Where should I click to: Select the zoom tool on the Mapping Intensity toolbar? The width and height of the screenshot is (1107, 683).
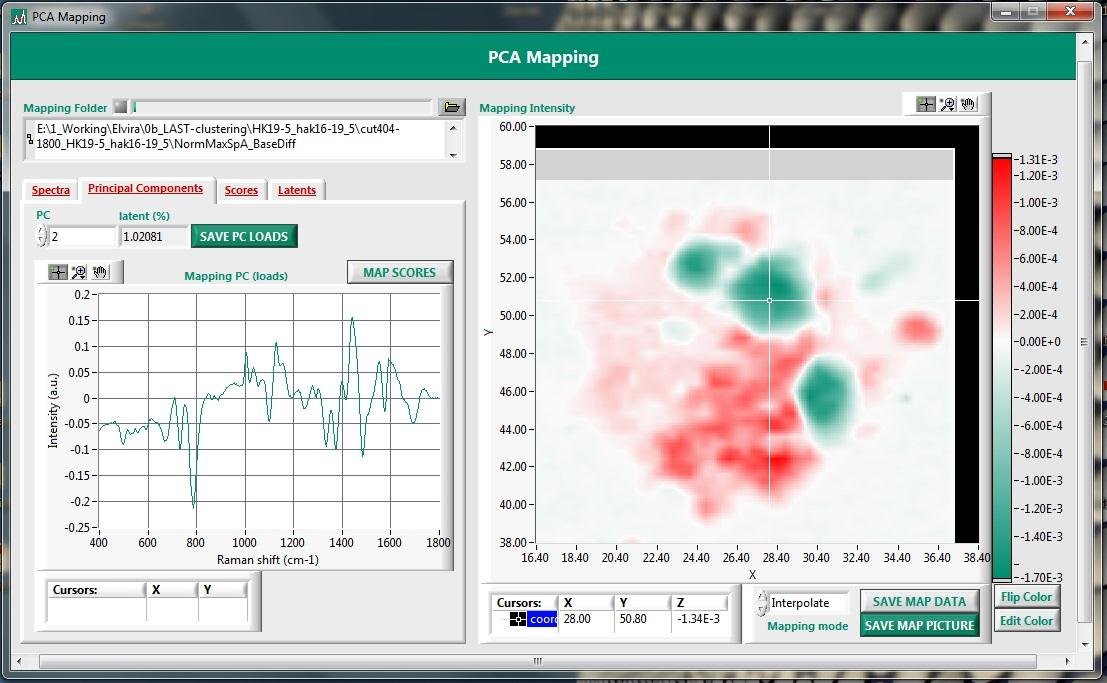(946, 103)
